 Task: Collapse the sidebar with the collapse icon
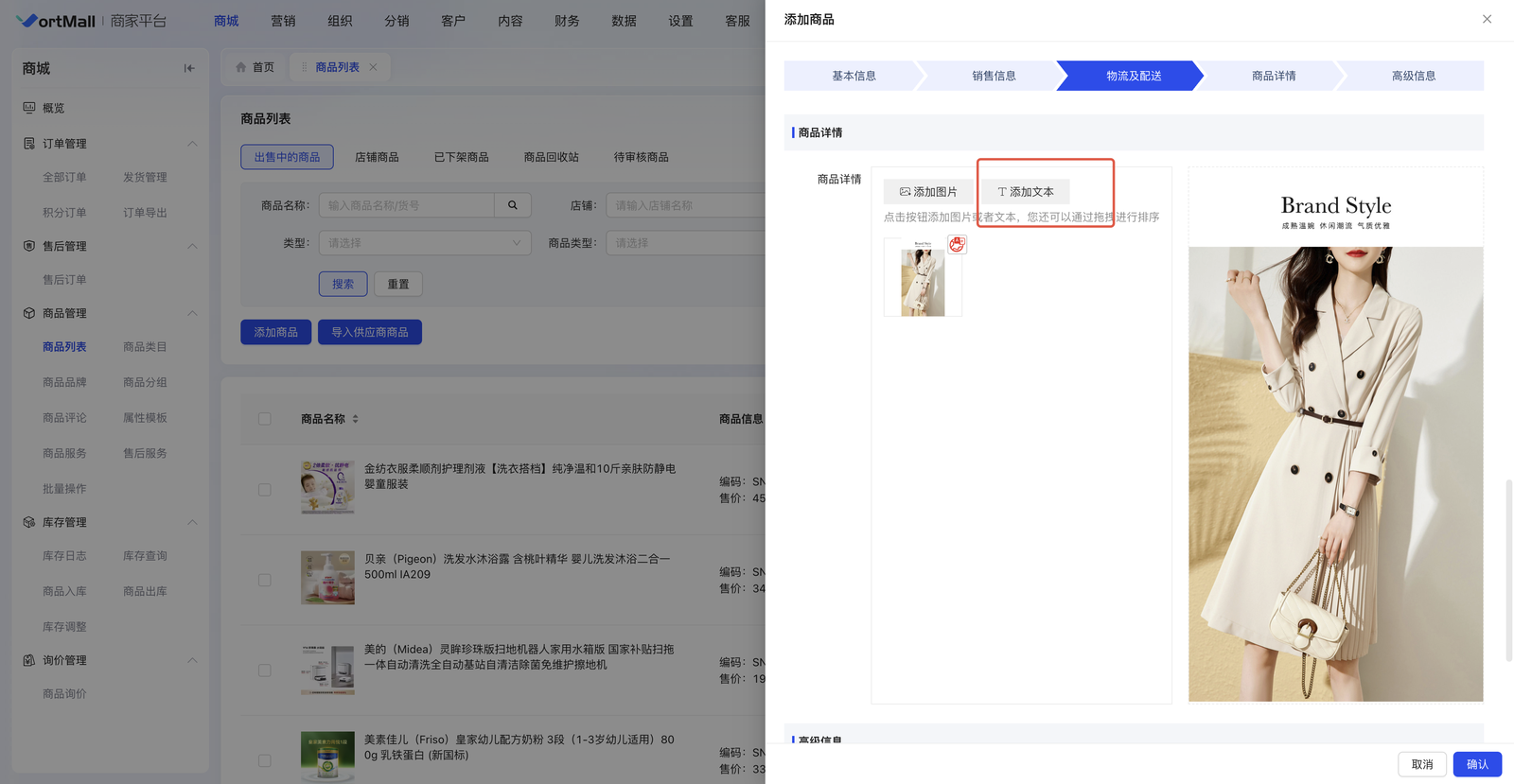tap(189, 68)
